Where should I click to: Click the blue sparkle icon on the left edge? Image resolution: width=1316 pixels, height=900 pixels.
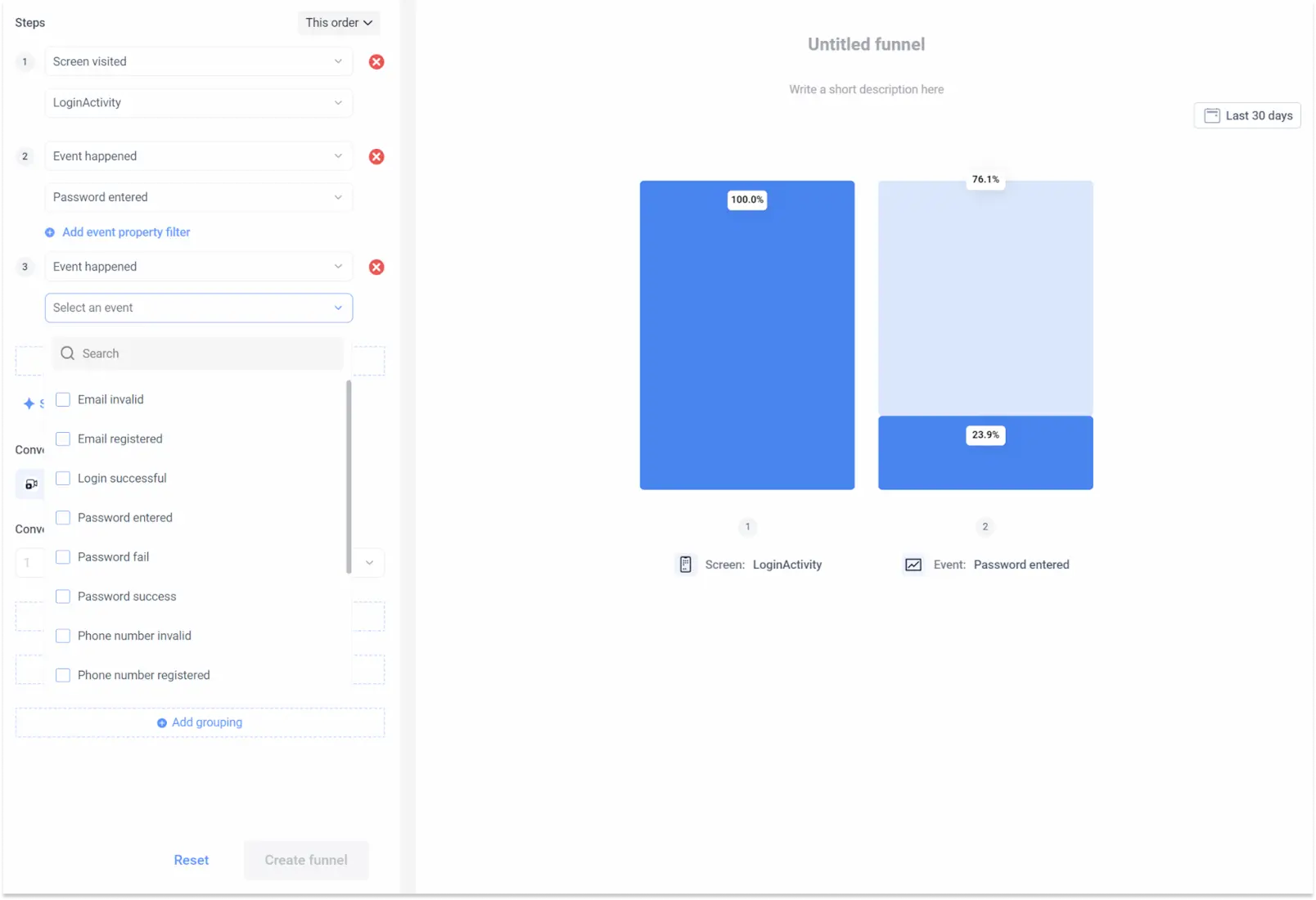tap(29, 403)
